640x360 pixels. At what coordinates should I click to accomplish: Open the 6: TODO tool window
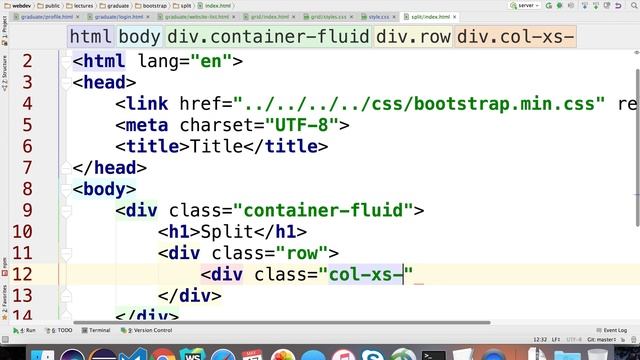58,330
